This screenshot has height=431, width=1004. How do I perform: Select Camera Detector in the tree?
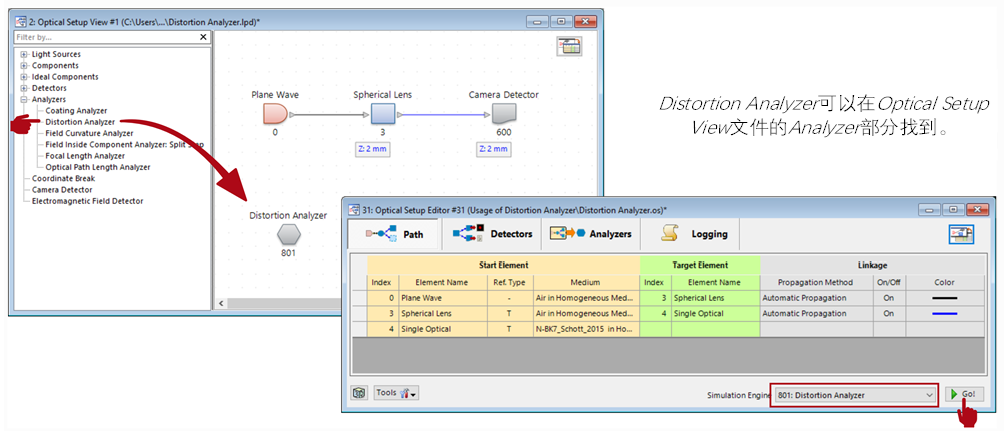click(x=62, y=190)
